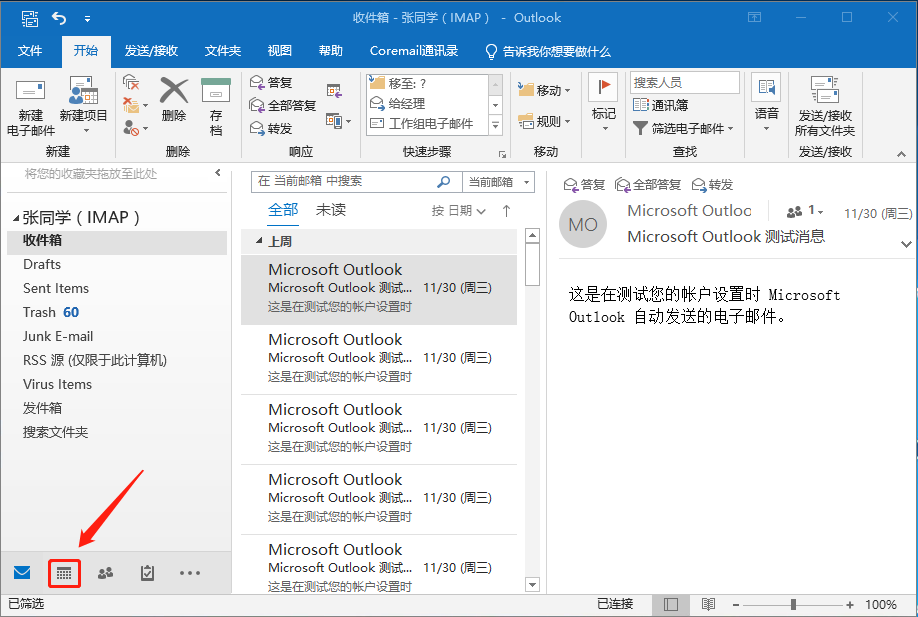Expand the quick steps gallery
This screenshot has width=918, height=617.
(x=495, y=125)
